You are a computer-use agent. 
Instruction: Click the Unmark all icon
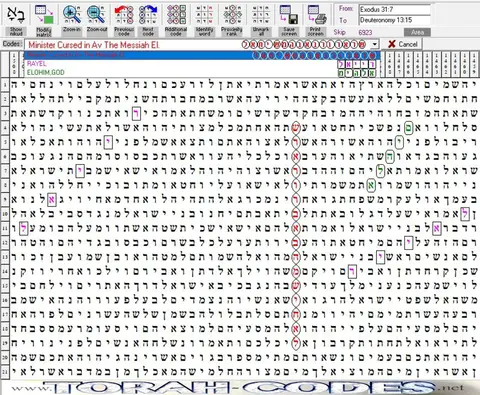coord(261,14)
